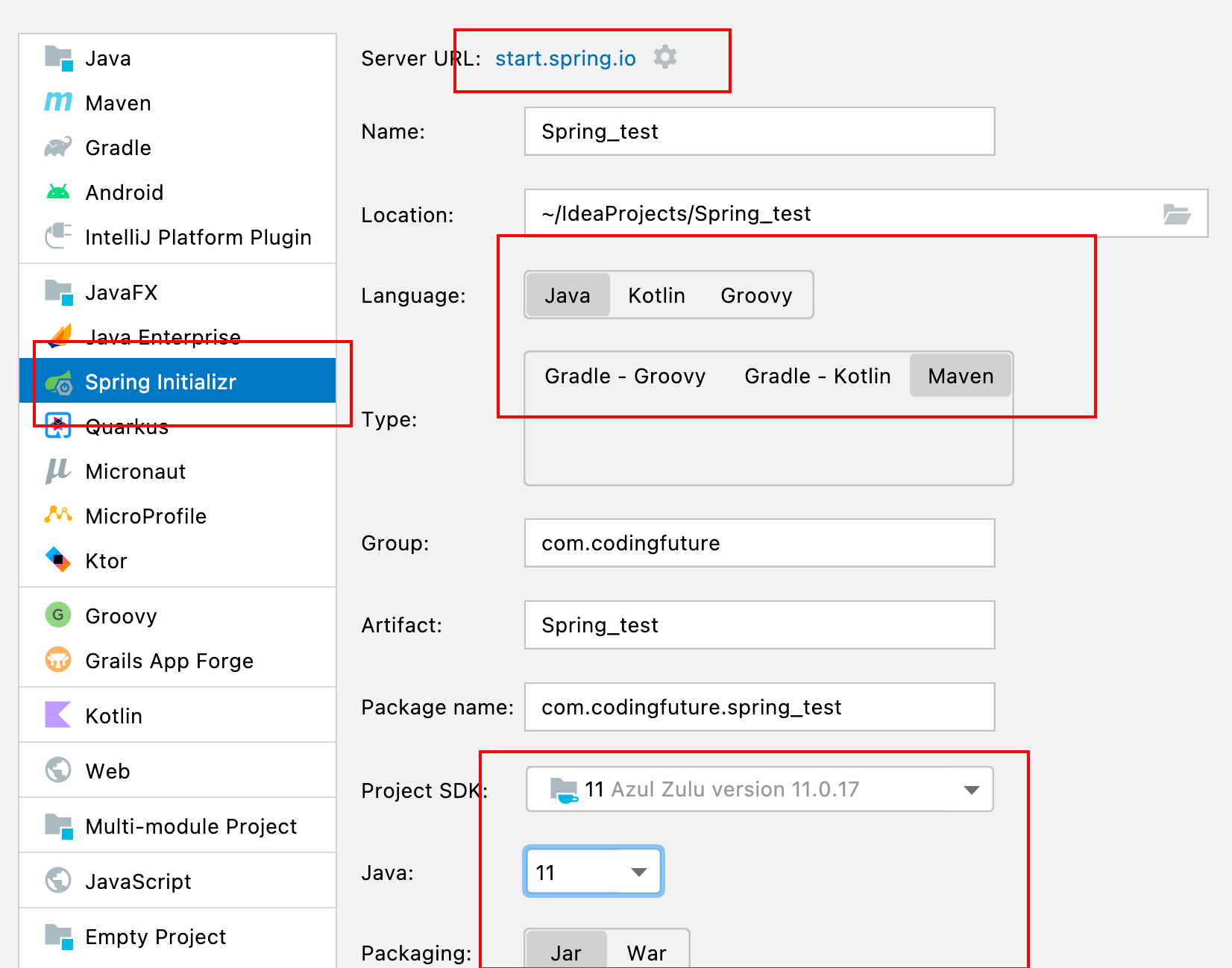The width and height of the screenshot is (1232, 968).
Task: Select Groovy language option
Action: tap(756, 295)
